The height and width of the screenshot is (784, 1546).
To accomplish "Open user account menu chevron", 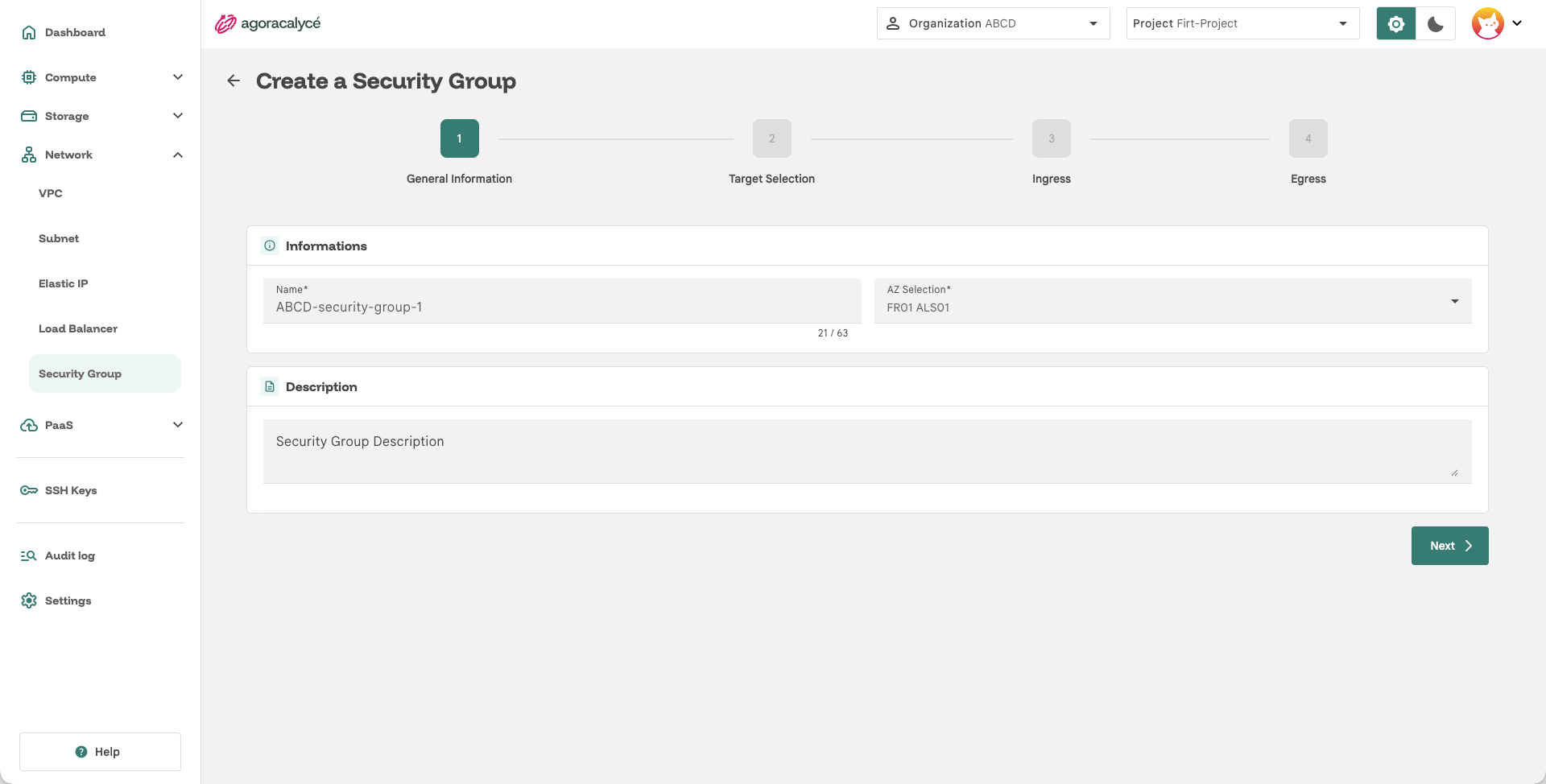I will click(1517, 23).
